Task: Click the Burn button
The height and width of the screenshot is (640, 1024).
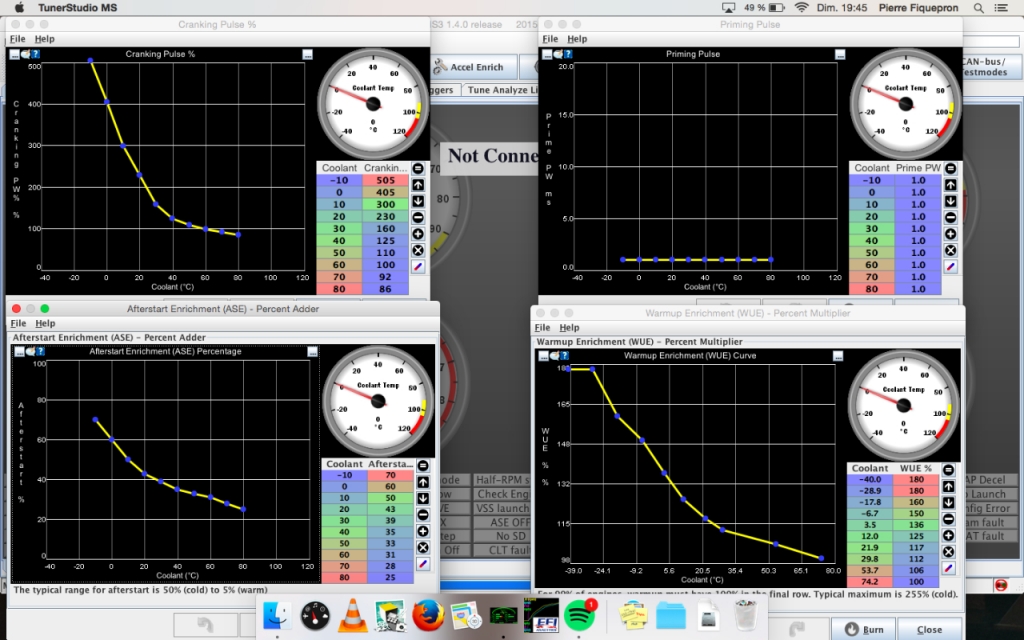Action: click(x=864, y=630)
